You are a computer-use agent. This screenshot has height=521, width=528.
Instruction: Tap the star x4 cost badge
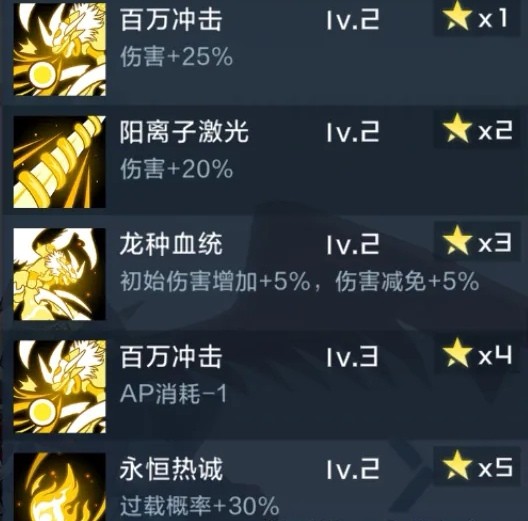coord(476,355)
